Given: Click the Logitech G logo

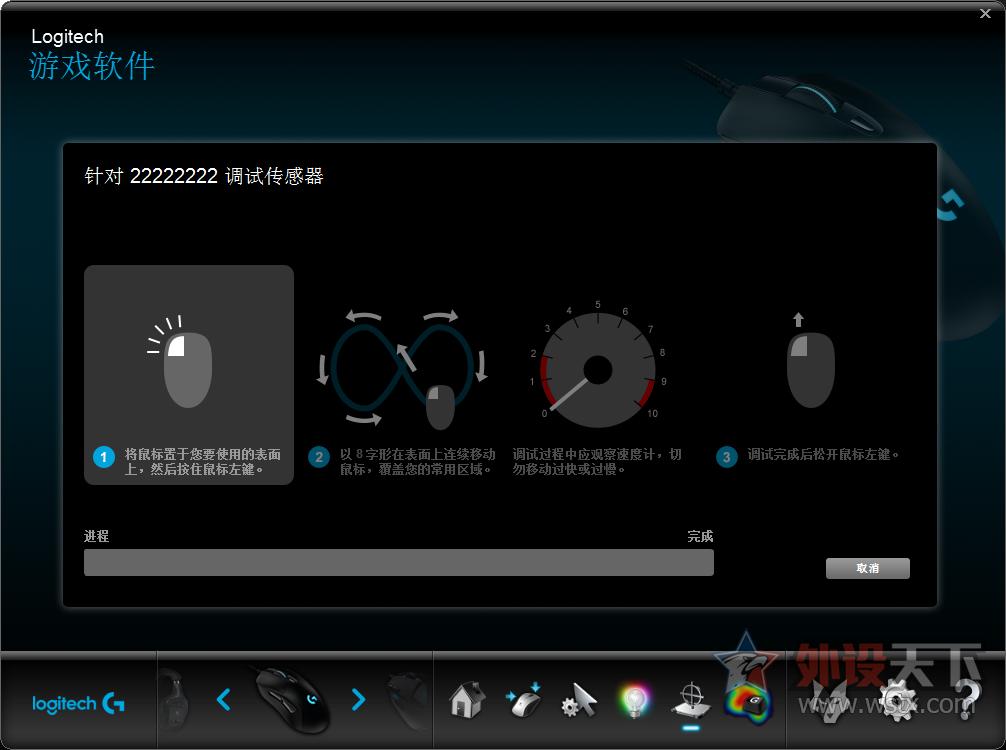Looking at the screenshot, I should (x=80, y=700).
